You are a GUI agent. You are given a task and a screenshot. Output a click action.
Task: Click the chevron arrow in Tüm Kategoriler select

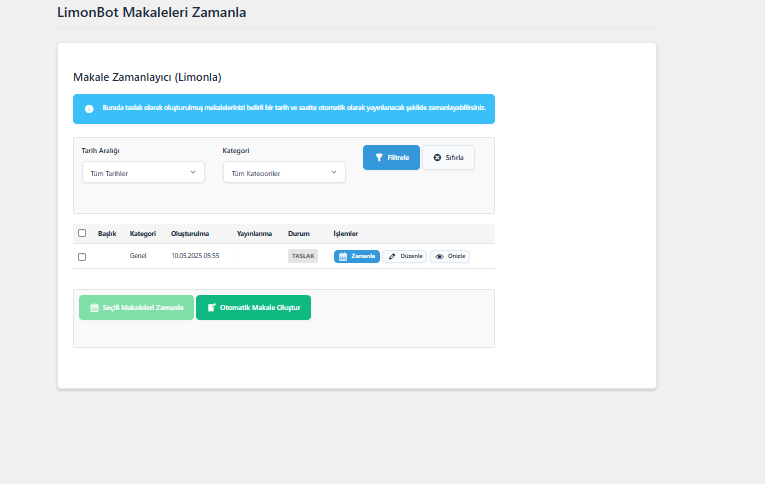click(x=334, y=172)
